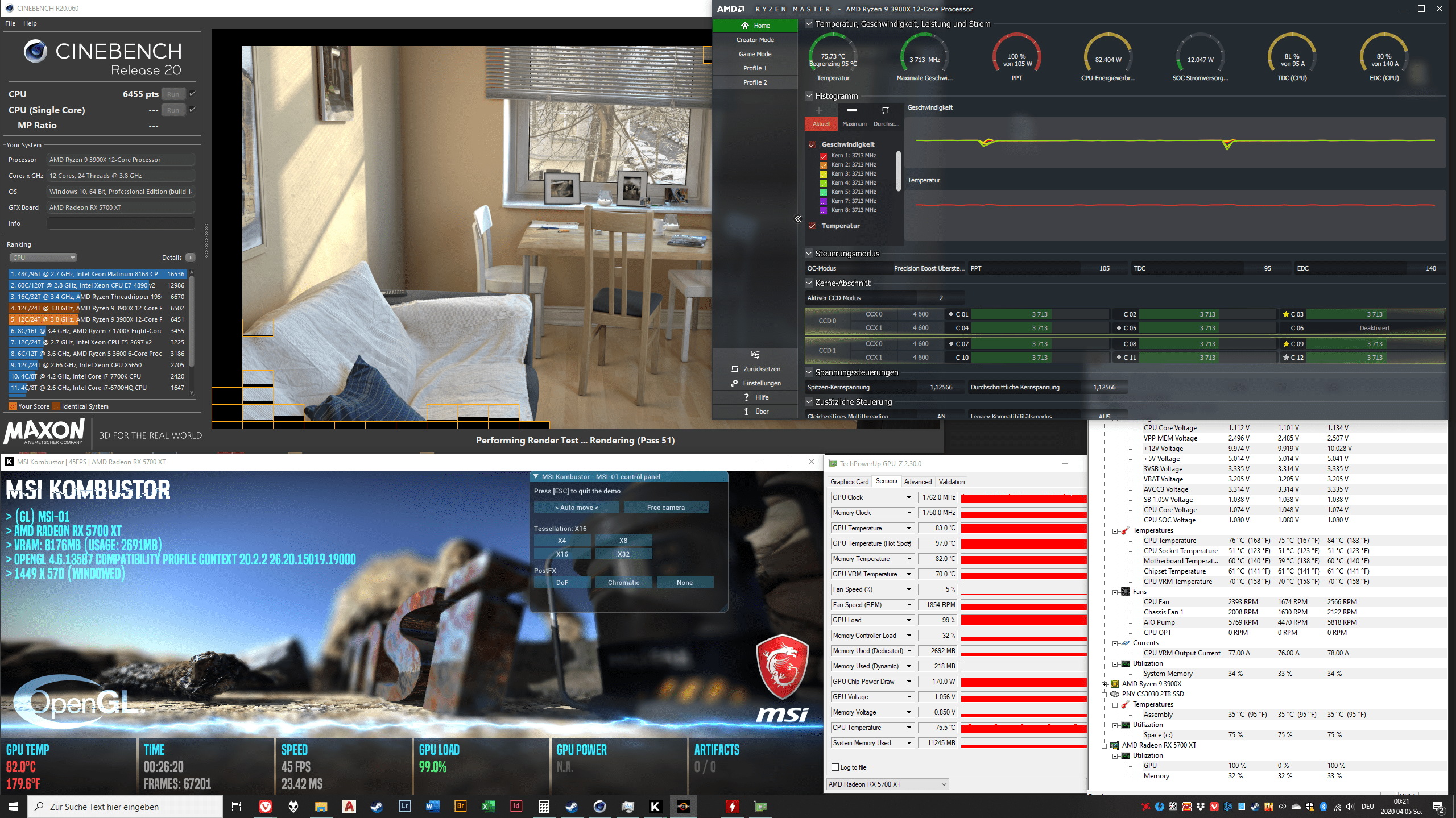Screen dimensions: 1456x818
Task: Click Ryzen Master histogram legend scrollbar
Action: click(899, 171)
